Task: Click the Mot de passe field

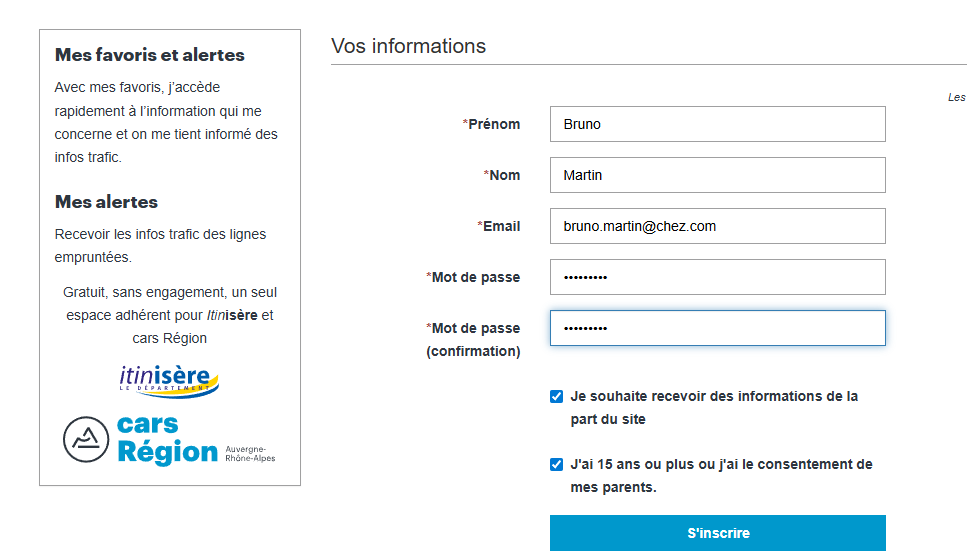Action: point(717,277)
